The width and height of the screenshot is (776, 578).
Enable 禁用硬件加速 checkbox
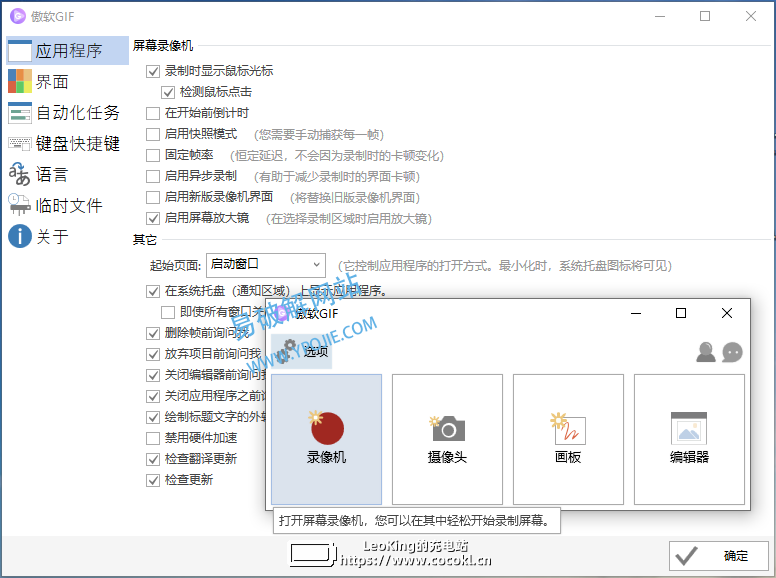(x=153, y=438)
